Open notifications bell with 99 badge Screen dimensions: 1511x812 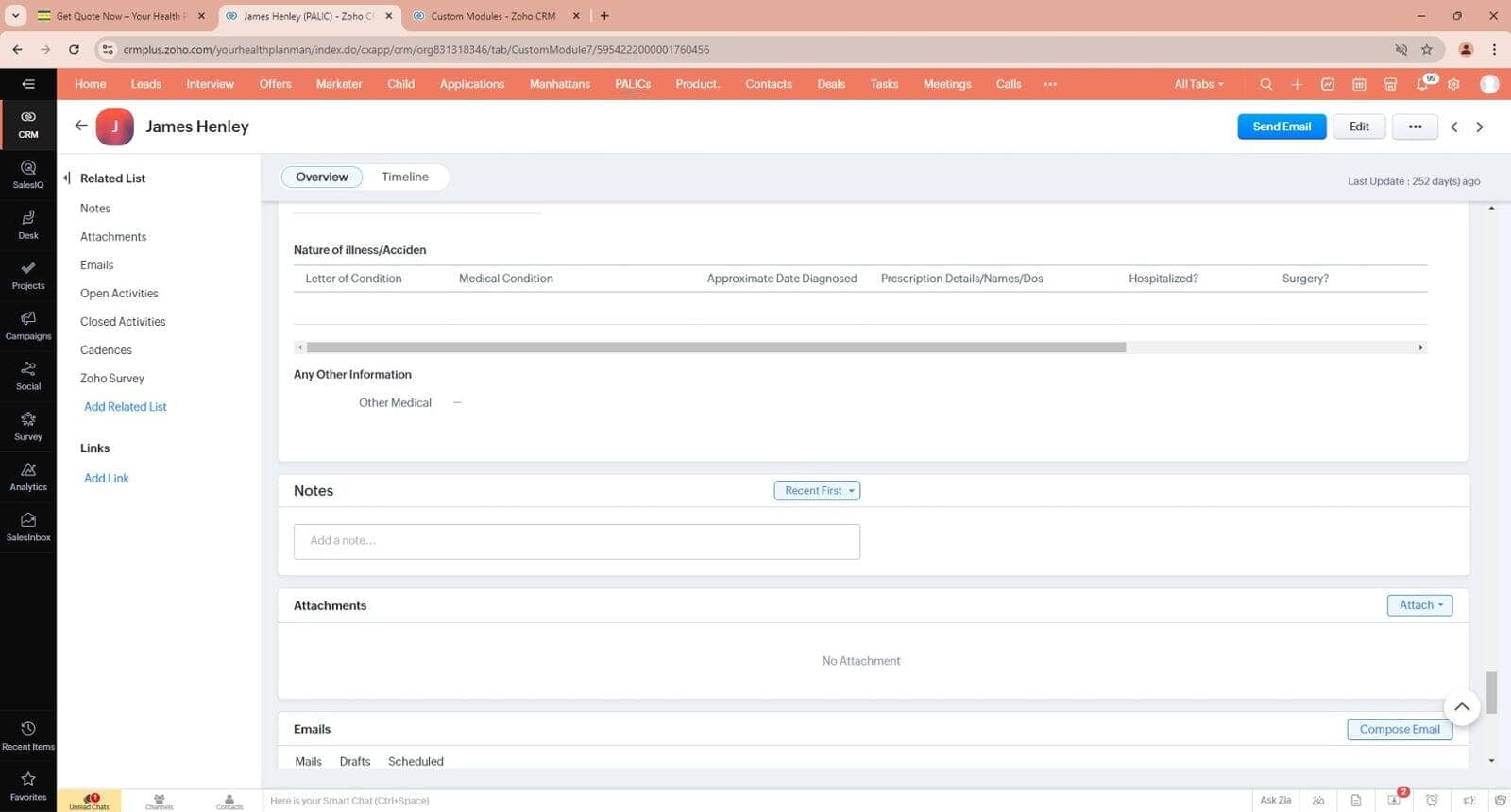coord(1423,83)
